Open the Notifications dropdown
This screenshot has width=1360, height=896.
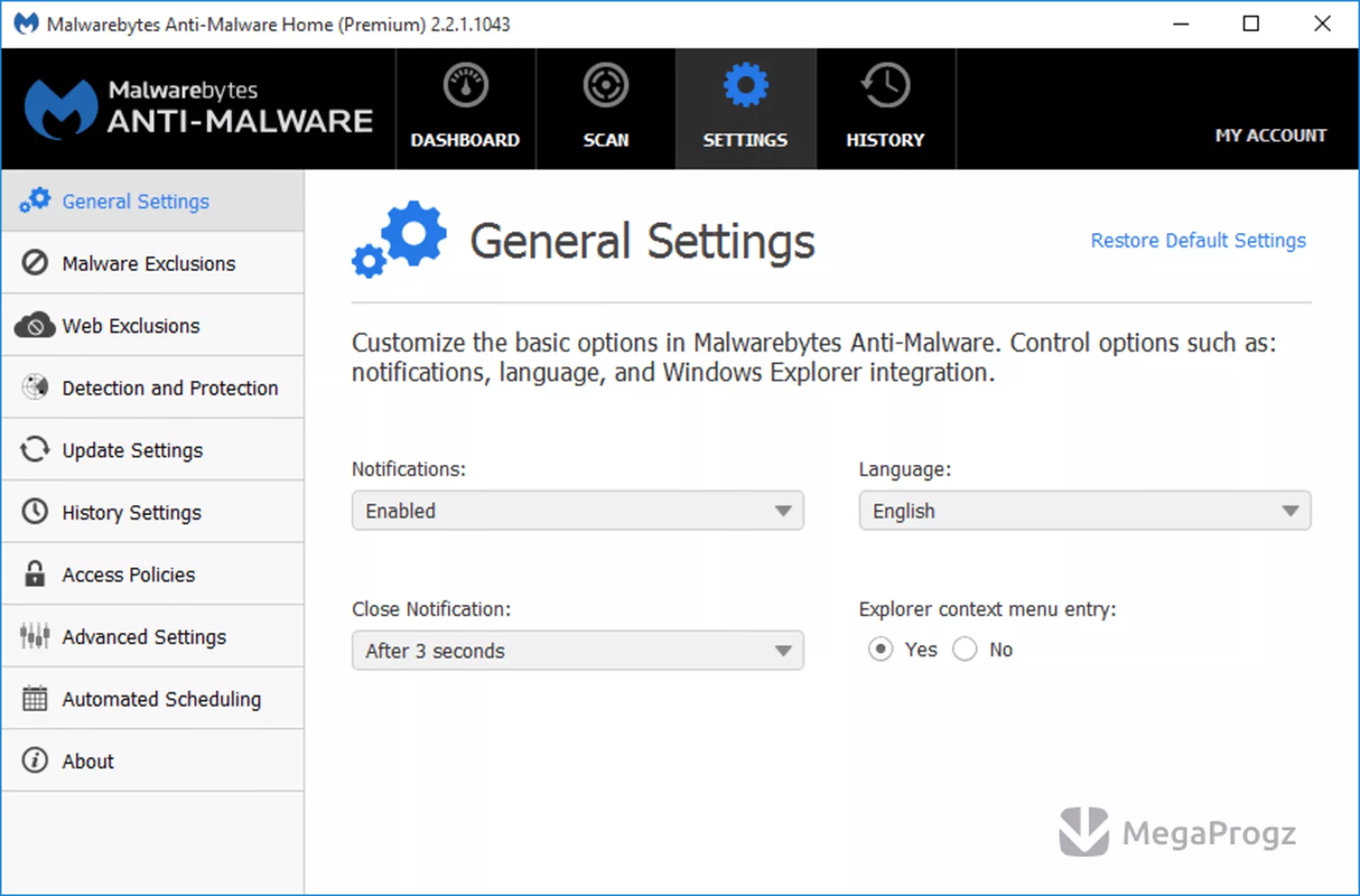578,510
